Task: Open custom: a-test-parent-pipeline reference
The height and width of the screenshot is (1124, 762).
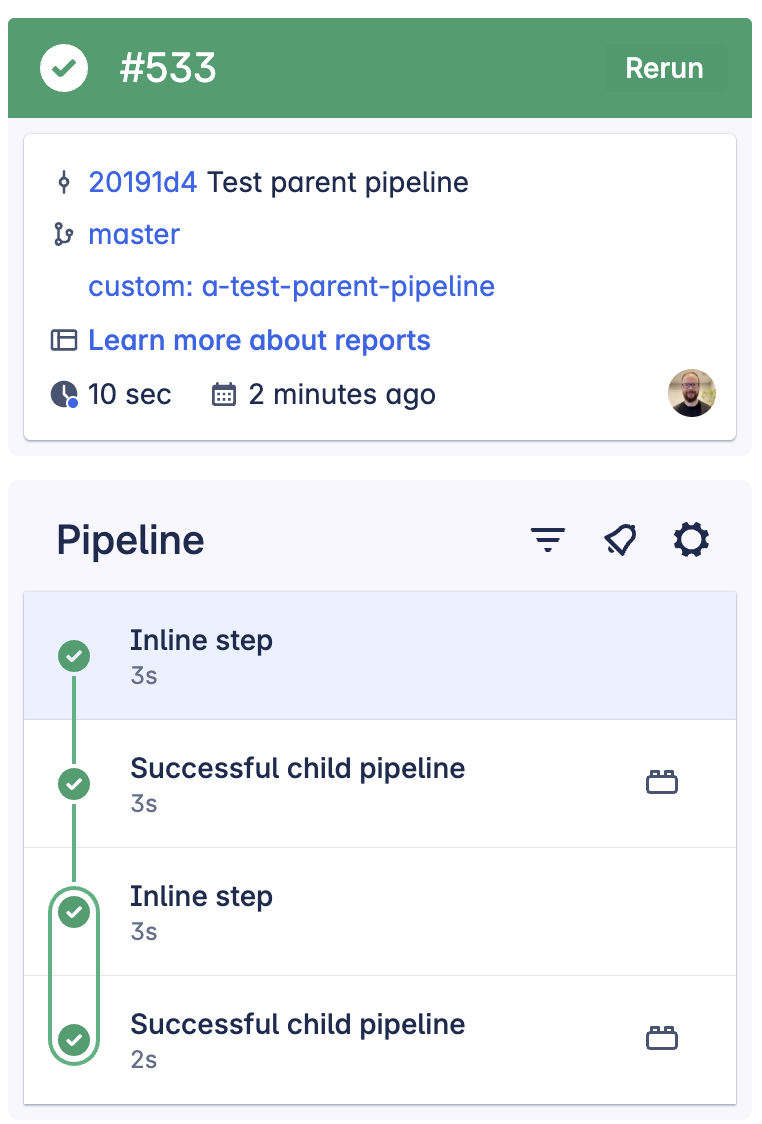Action: [292, 287]
